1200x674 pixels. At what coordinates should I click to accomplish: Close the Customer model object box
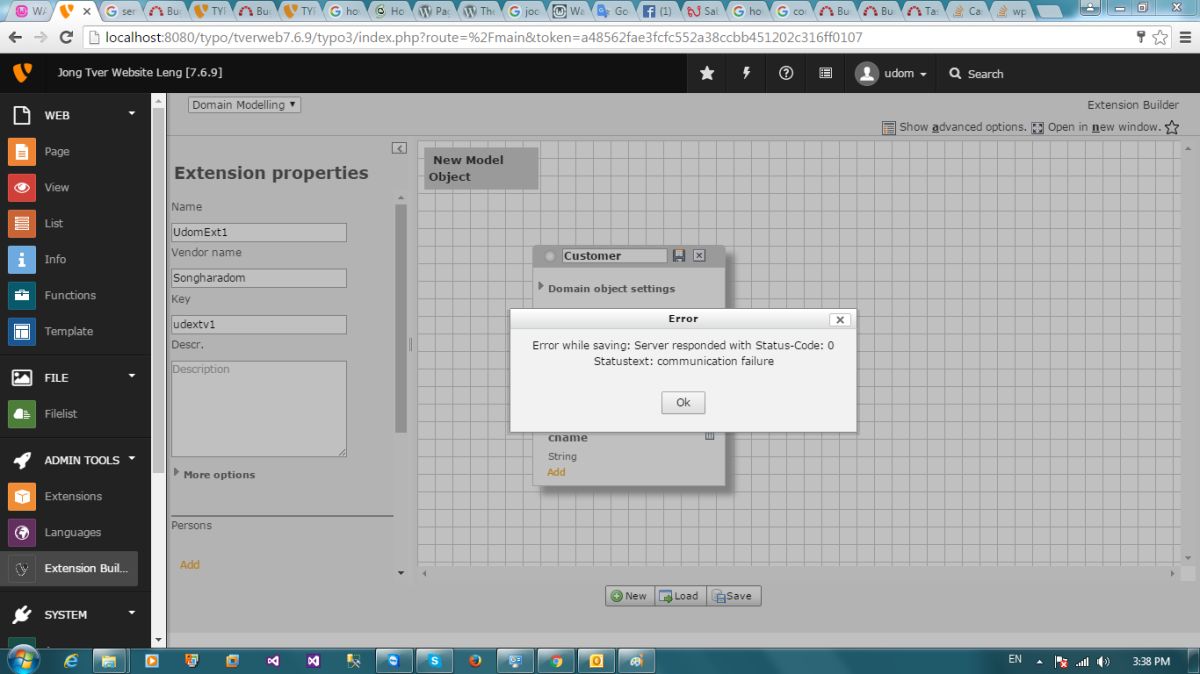699,256
